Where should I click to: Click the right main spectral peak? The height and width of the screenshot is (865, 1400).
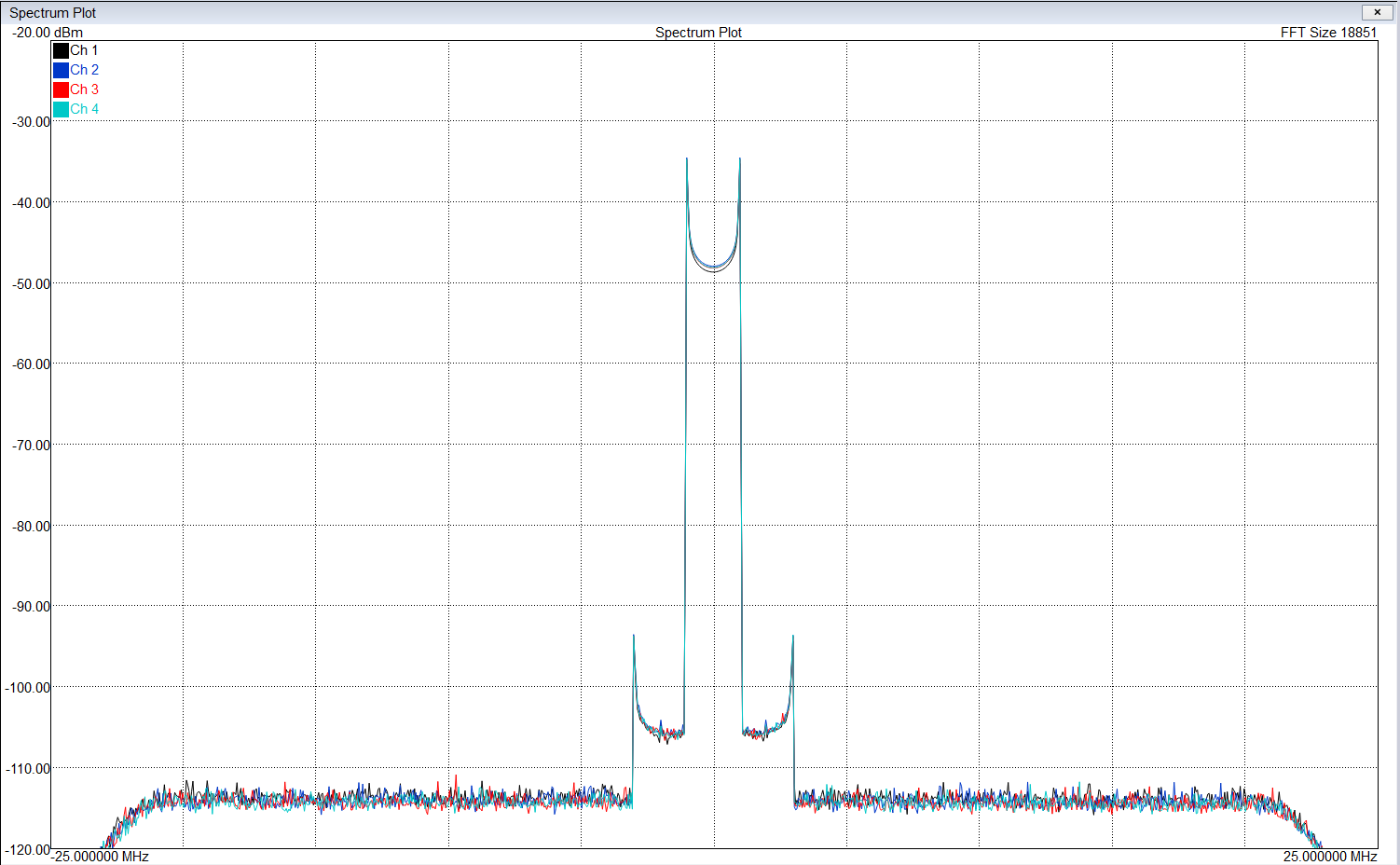pos(740,160)
